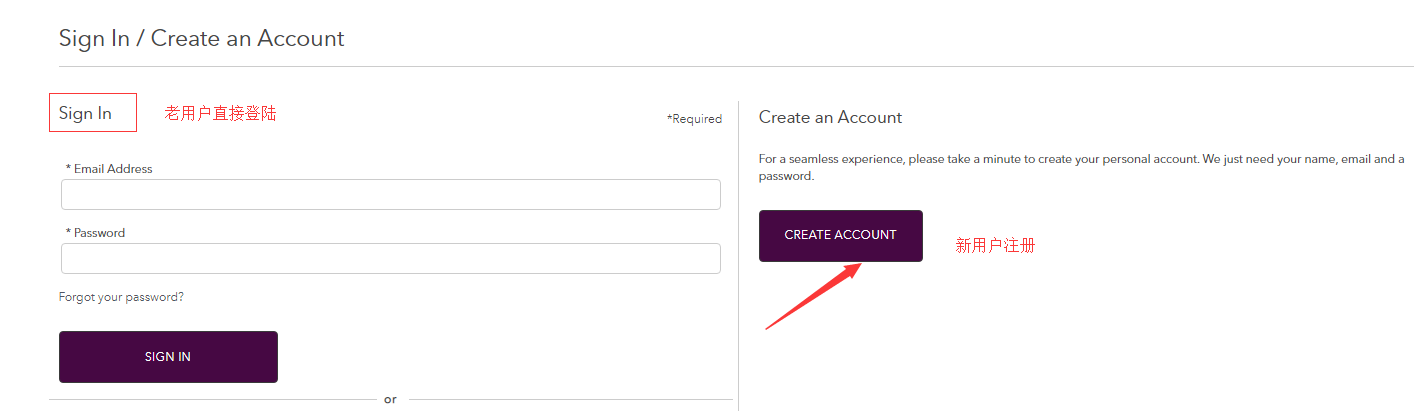Click the Email Address input field
Viewport: 1414px width, 411px height.
(x=390, y=195)
